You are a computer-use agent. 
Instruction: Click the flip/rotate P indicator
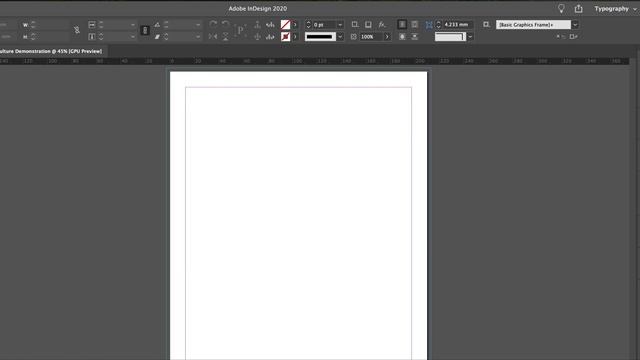click(x=240, y=30)
